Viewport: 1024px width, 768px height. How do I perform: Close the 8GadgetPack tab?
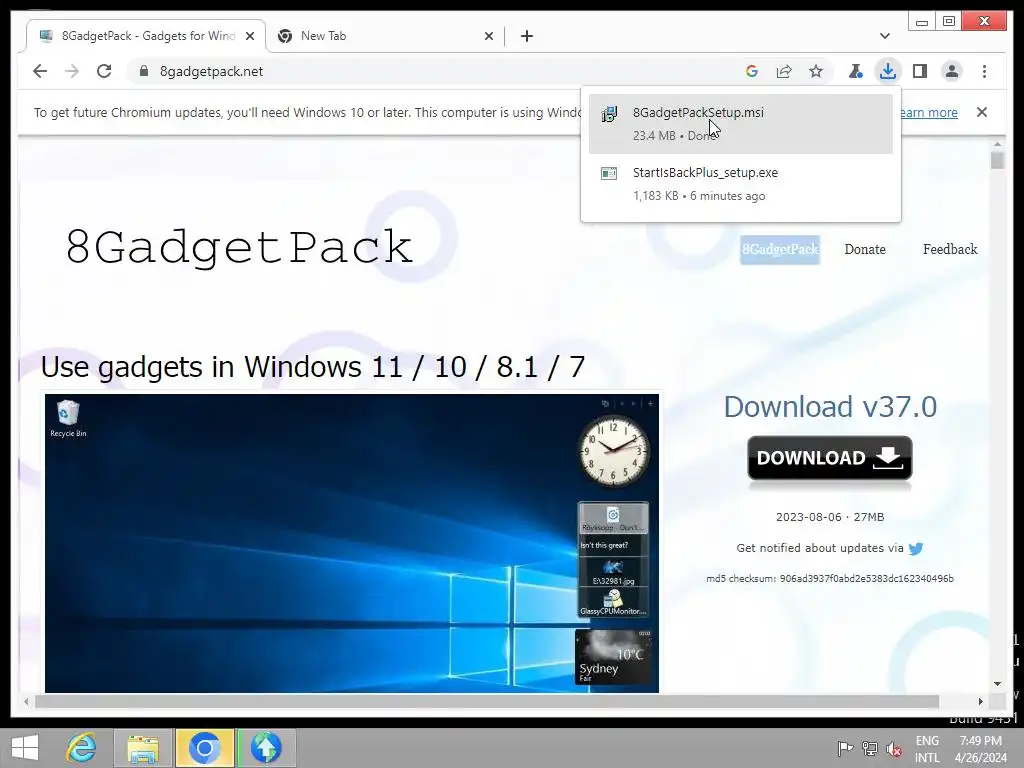(249, 36)
